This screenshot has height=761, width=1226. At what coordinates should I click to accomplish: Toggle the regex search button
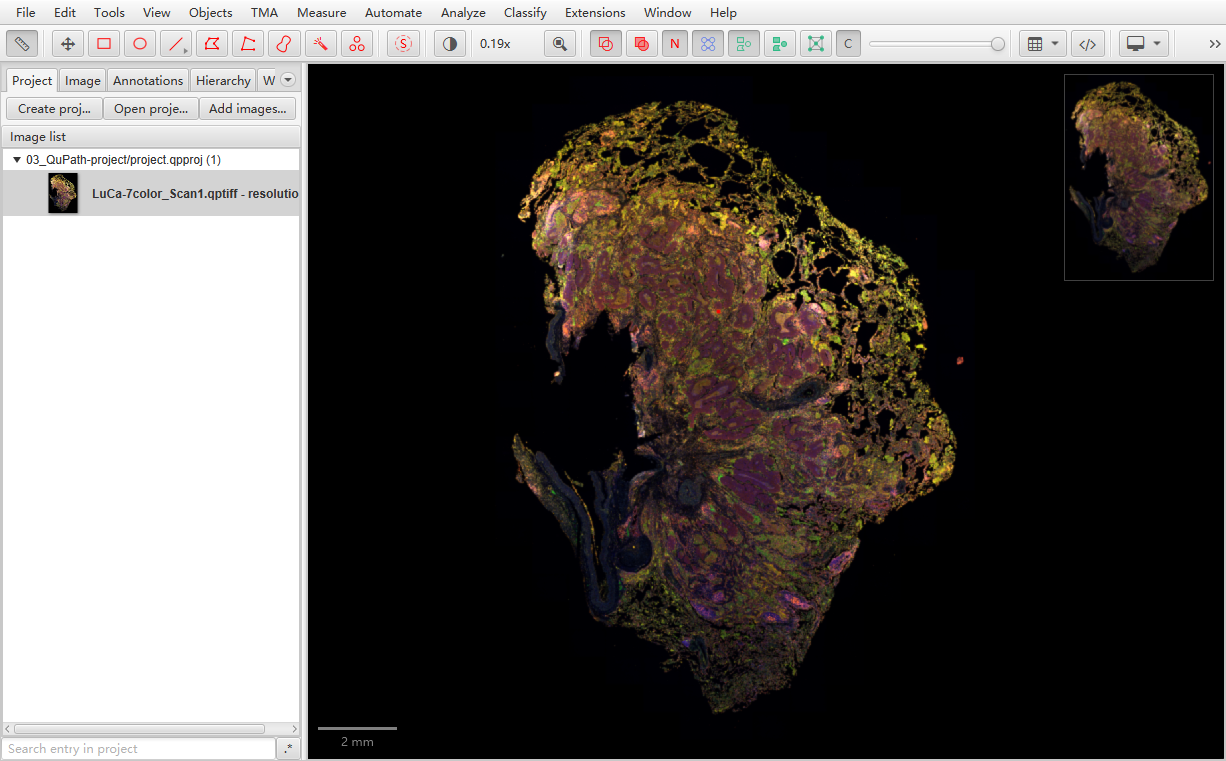[x=288, y=748]
